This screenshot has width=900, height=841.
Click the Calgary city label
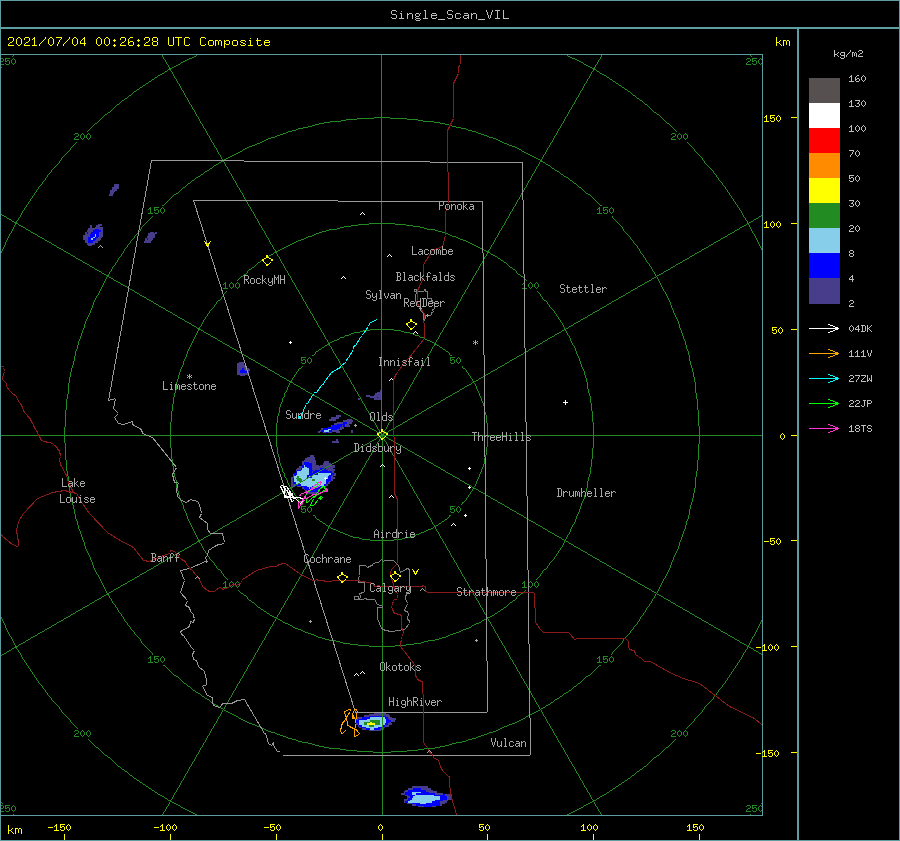coord(390,588)
